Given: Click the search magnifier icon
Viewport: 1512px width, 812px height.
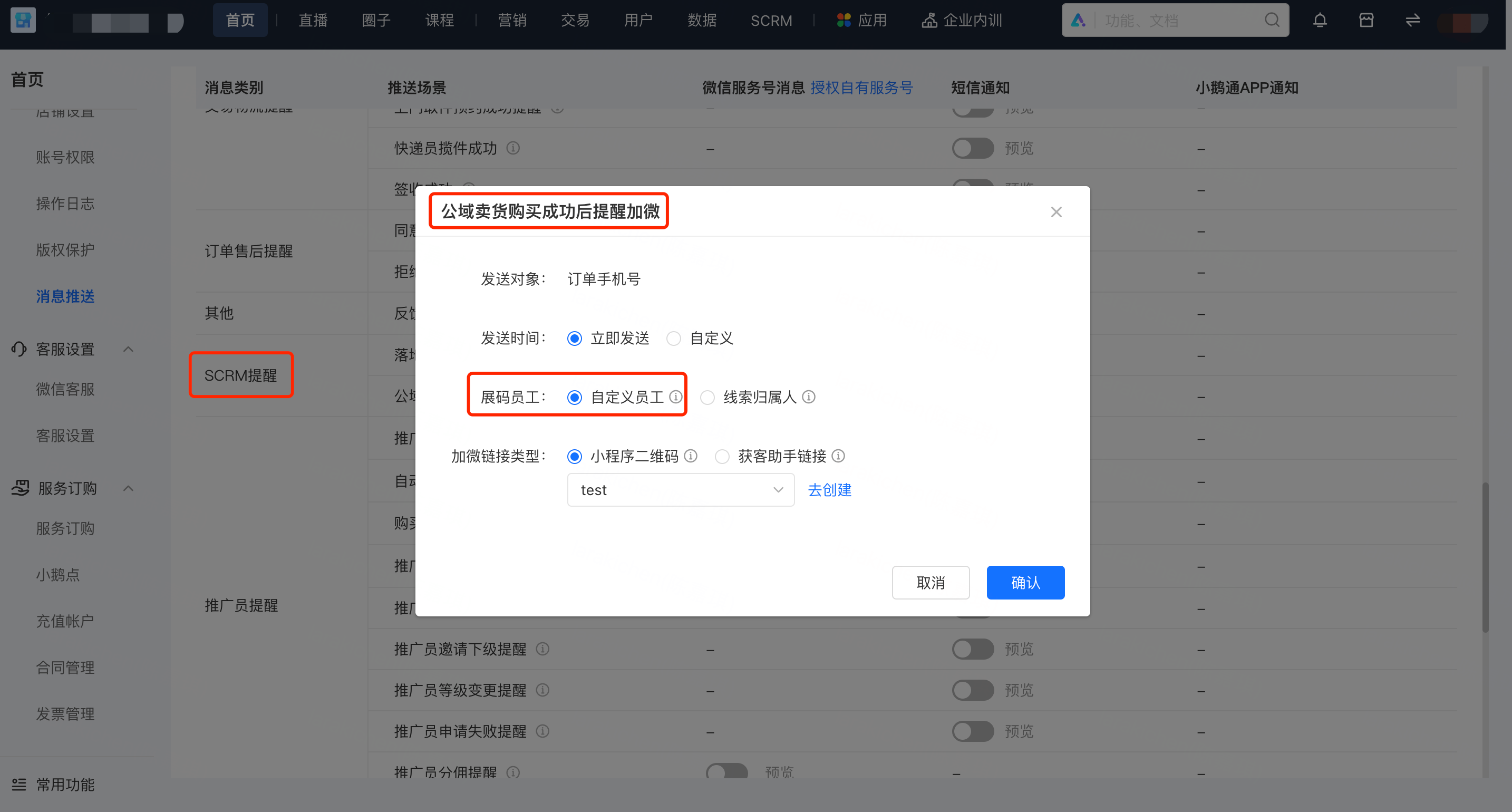Looking at the screenshot, I should pyautogui.click(x=1272, y=21).
